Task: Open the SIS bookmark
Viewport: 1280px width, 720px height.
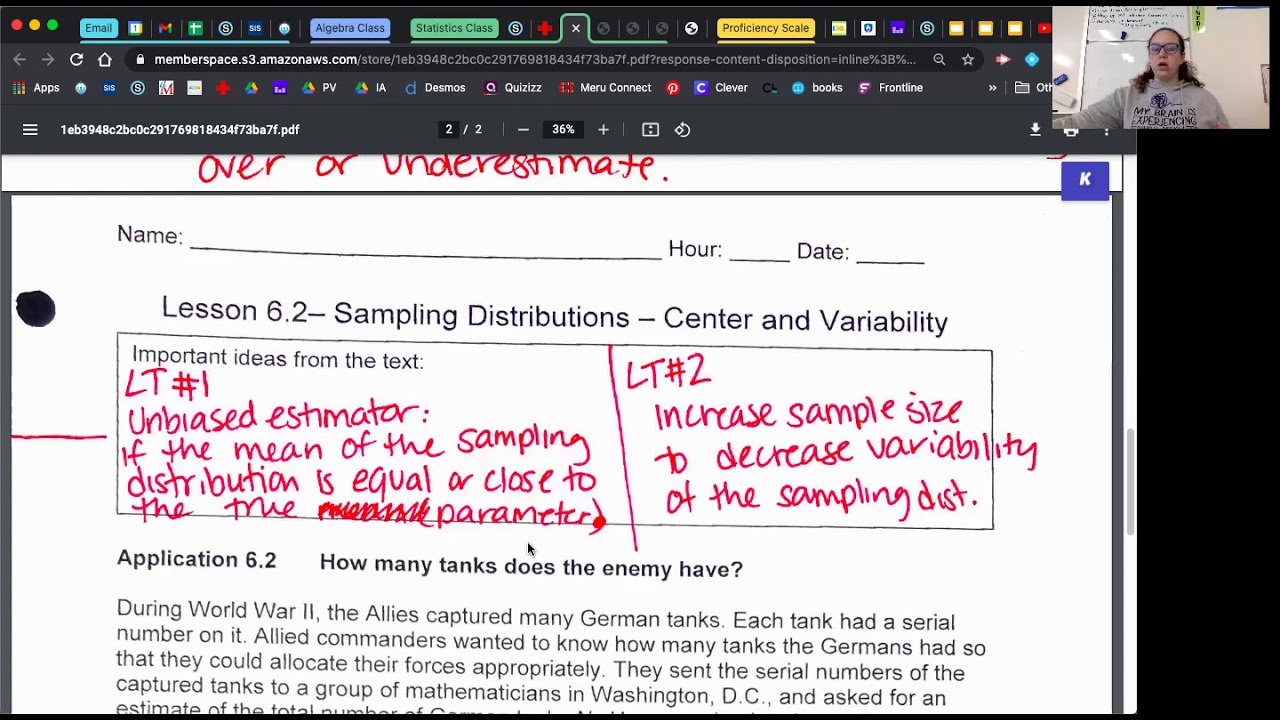Action: 109,88
